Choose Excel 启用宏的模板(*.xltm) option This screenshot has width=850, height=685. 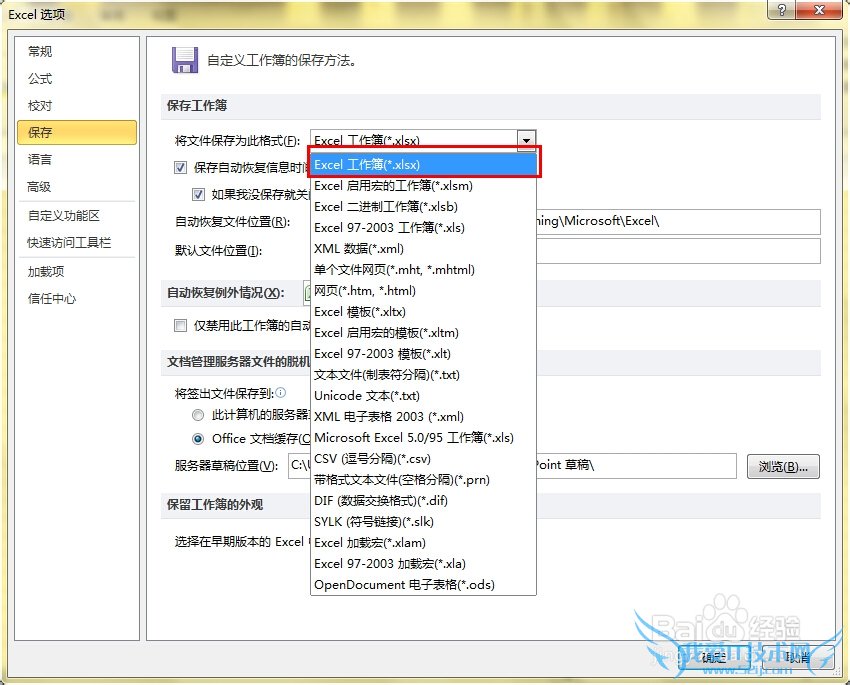(423, 333)
